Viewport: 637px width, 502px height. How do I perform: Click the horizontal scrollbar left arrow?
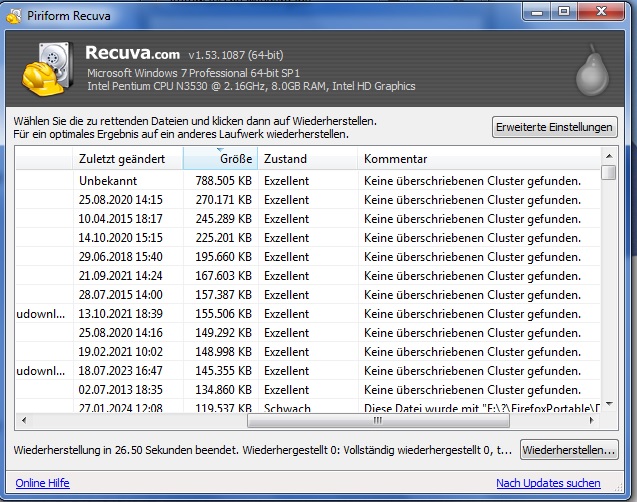point(24,420)
